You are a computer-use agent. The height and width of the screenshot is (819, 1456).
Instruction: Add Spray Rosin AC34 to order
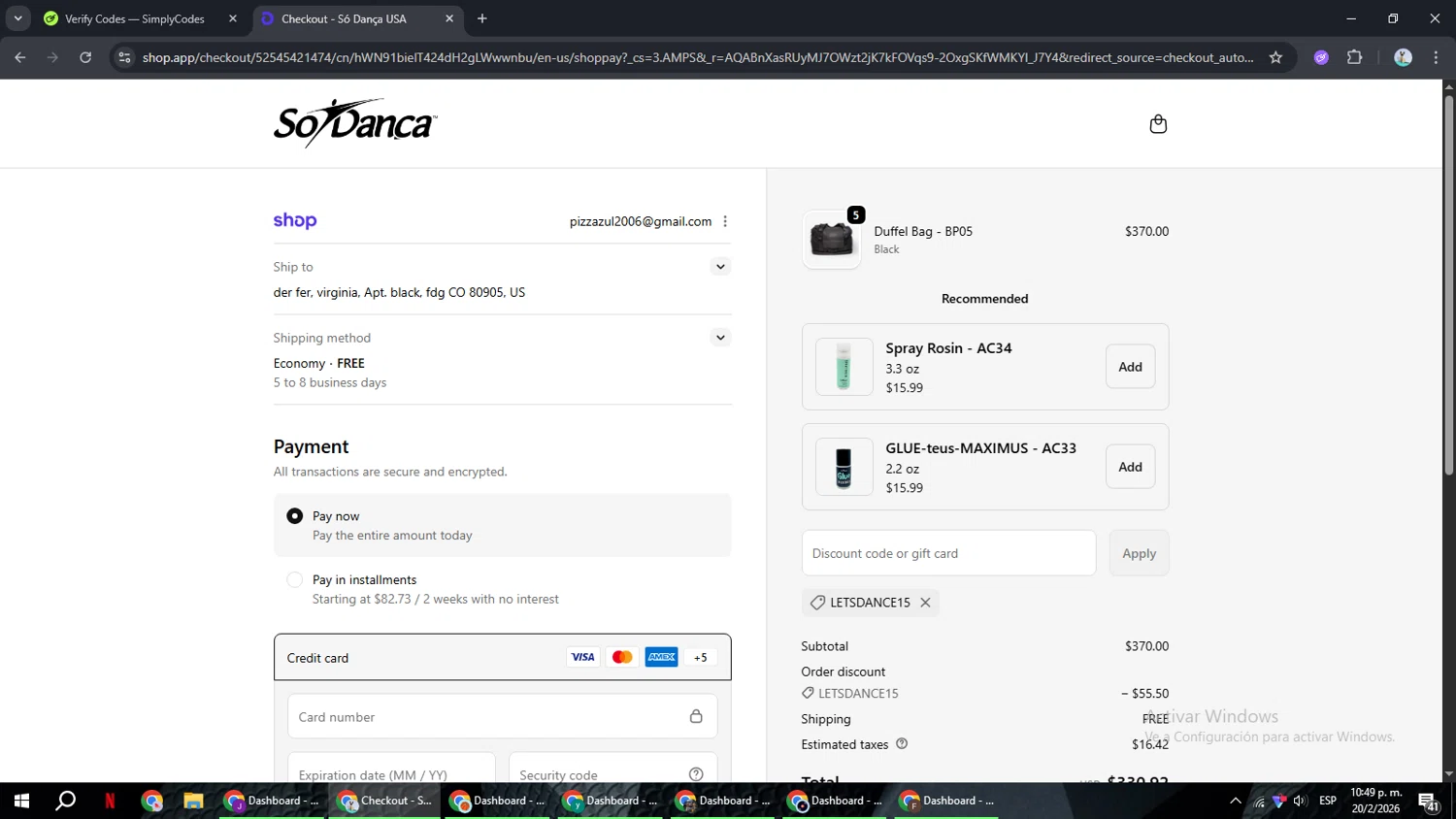click(1130, 367)
